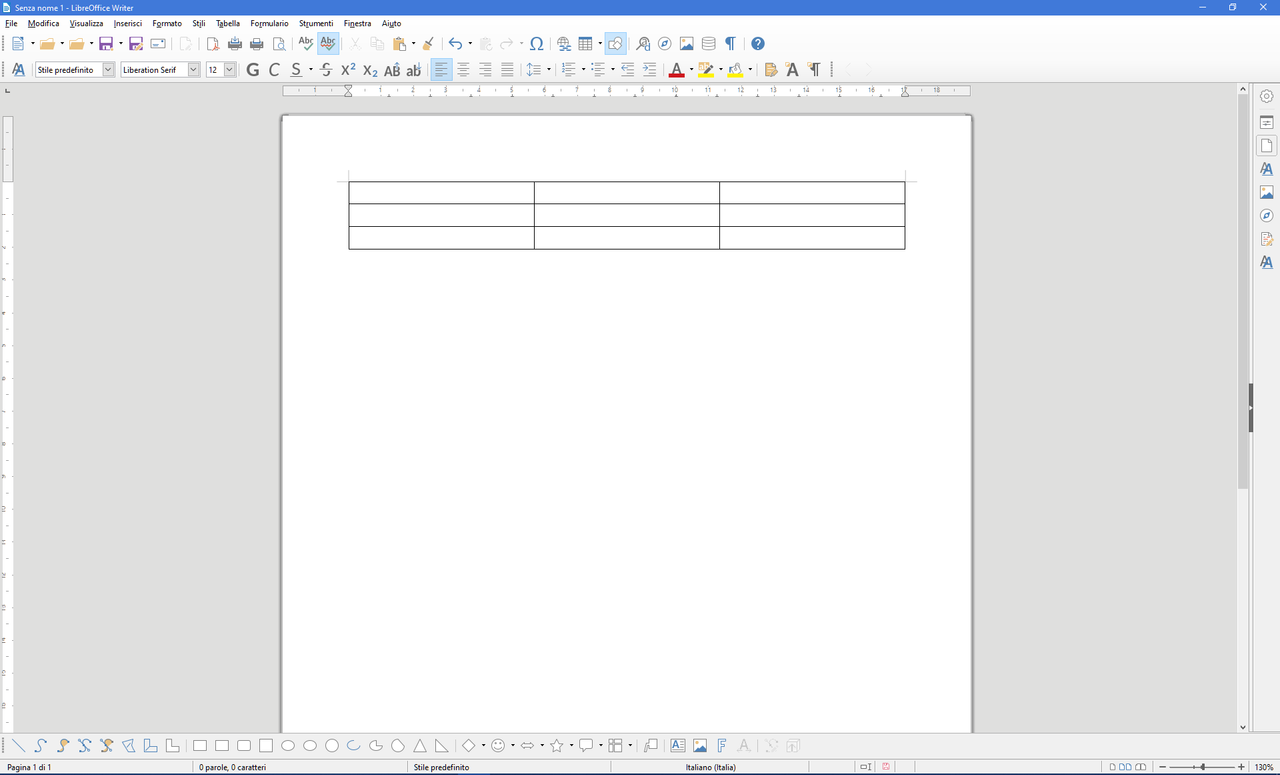Click 130% zoom level value
Screen dimensions: 1280x775
coord(1264,767)
